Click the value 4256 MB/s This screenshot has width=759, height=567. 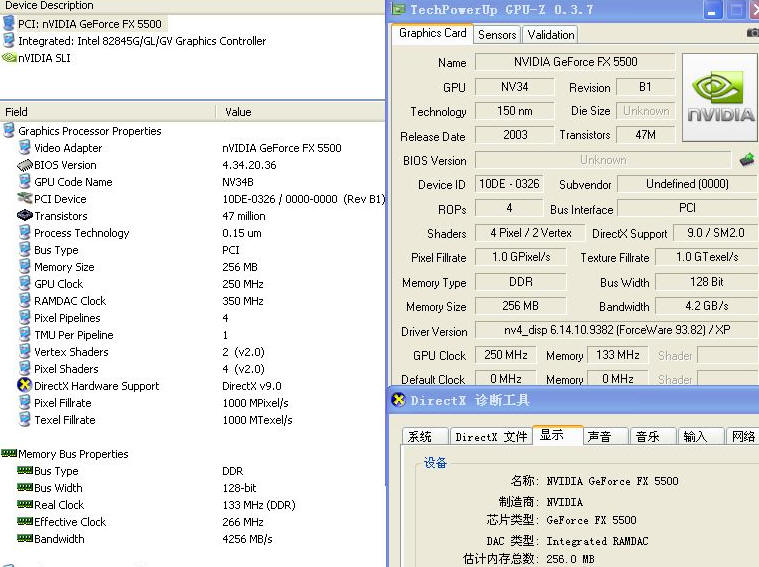click(247, 539)
